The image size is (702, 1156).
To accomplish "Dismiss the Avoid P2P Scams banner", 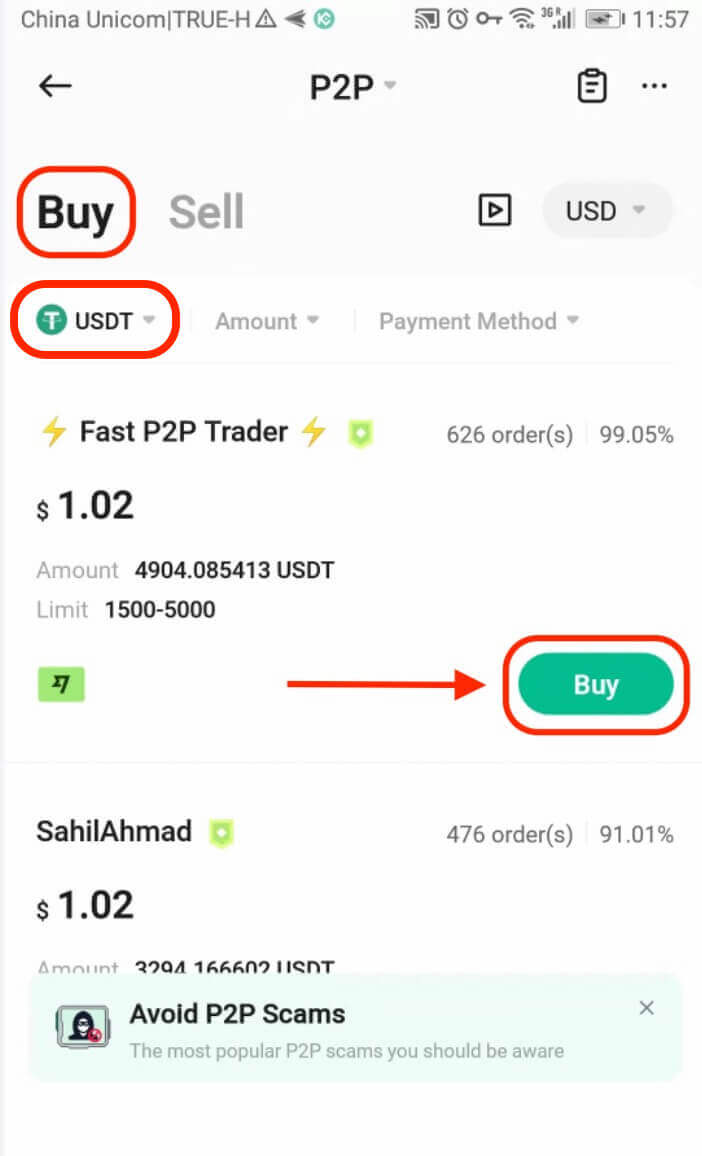I will point(646,1008).
